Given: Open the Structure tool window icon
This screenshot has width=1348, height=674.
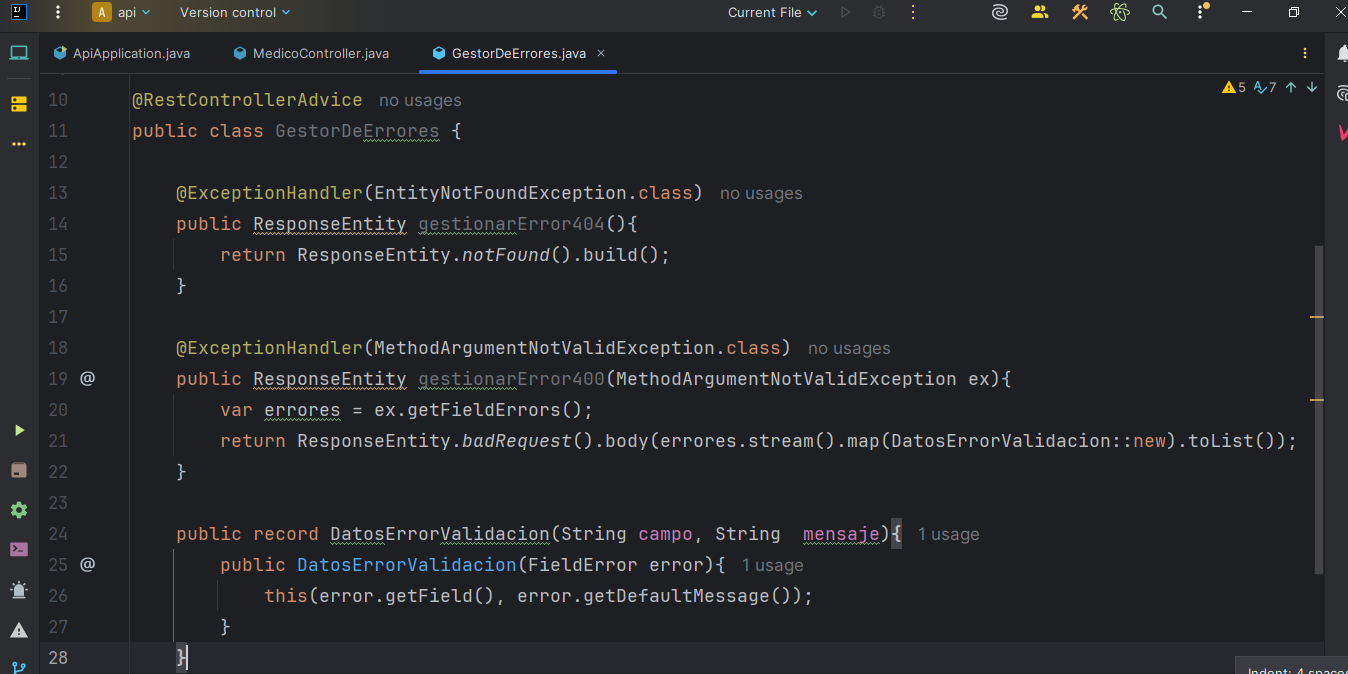Looking at the screenshot, I should 19,104.
